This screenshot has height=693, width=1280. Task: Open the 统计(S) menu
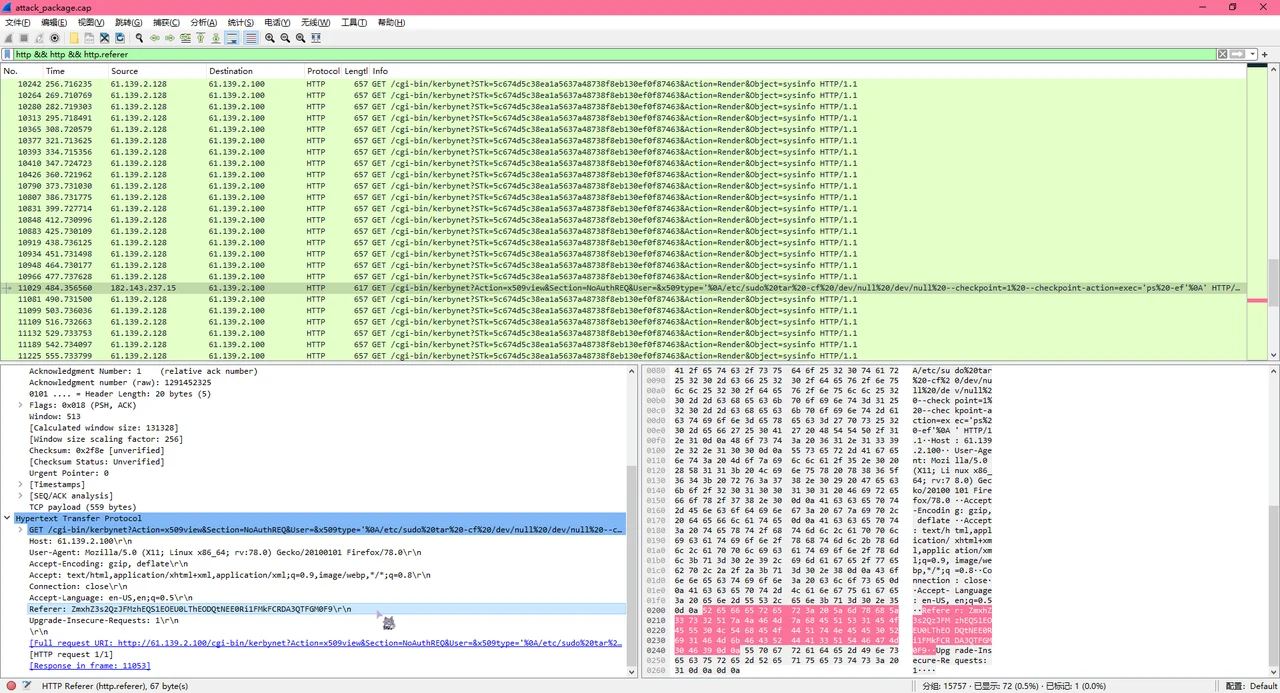(240, 22)
